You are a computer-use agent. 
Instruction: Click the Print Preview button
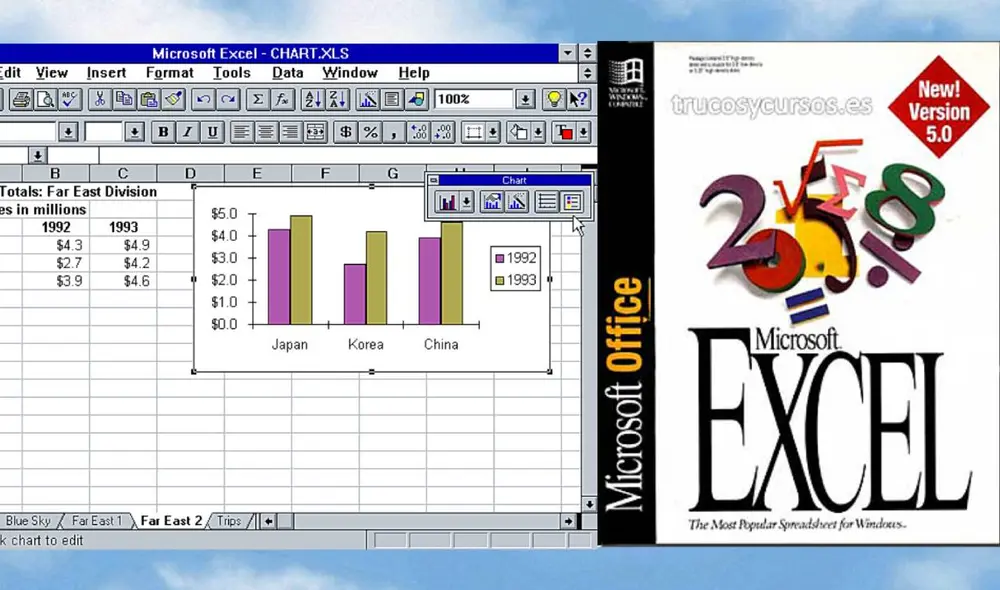(x=45, y=99)
